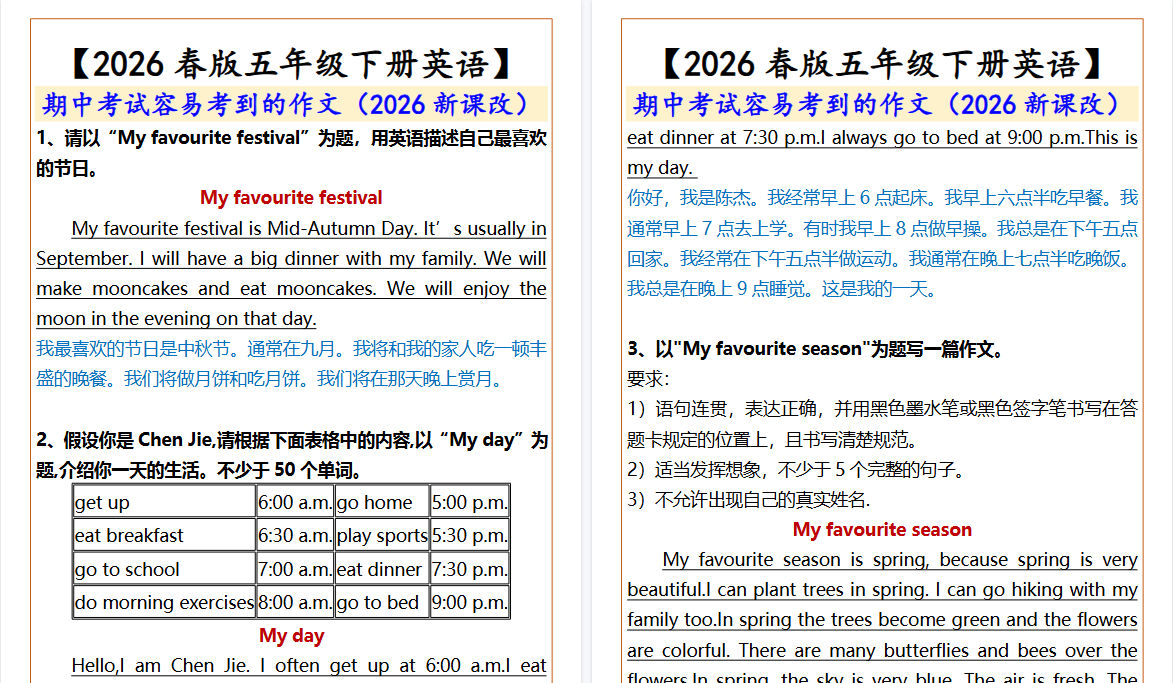Click the table cell 'do morning exercises'
The height and width of the screenshot is (683, 1173).
pos(164,602)
